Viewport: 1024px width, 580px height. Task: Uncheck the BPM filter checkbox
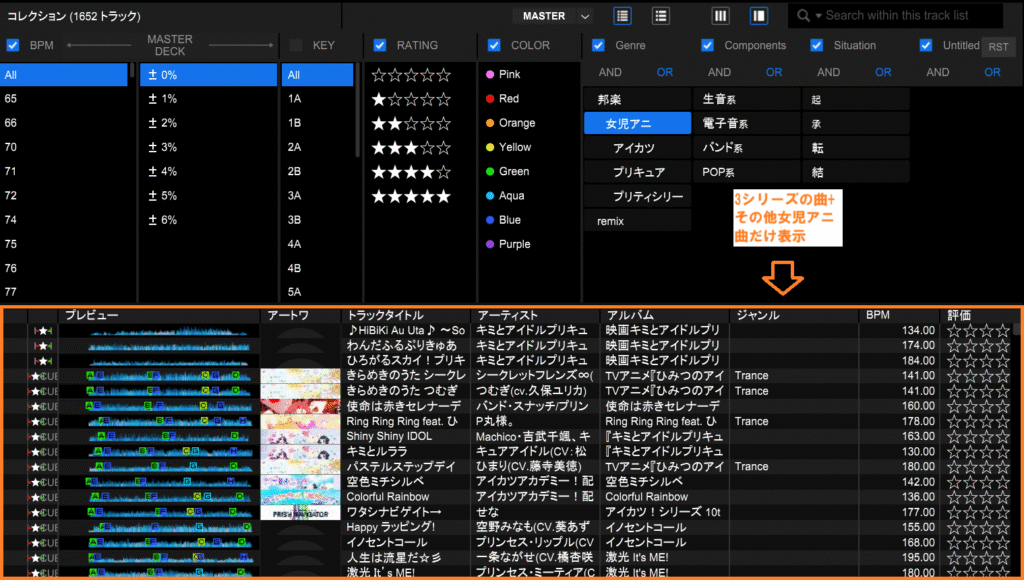(13, 45)
